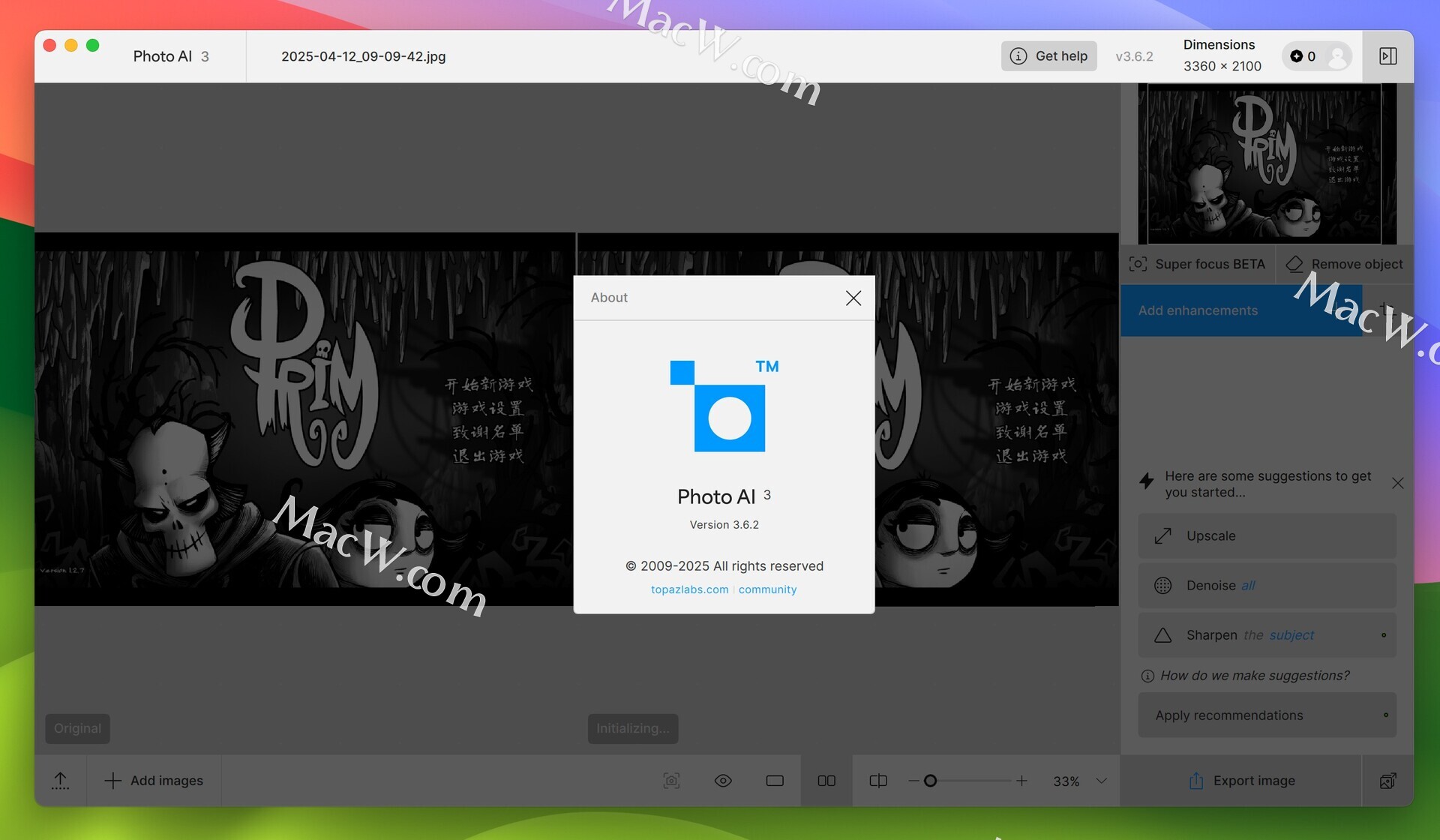Click the Export share icon
Screen dimensions: 1440x840
[1195, 781]
